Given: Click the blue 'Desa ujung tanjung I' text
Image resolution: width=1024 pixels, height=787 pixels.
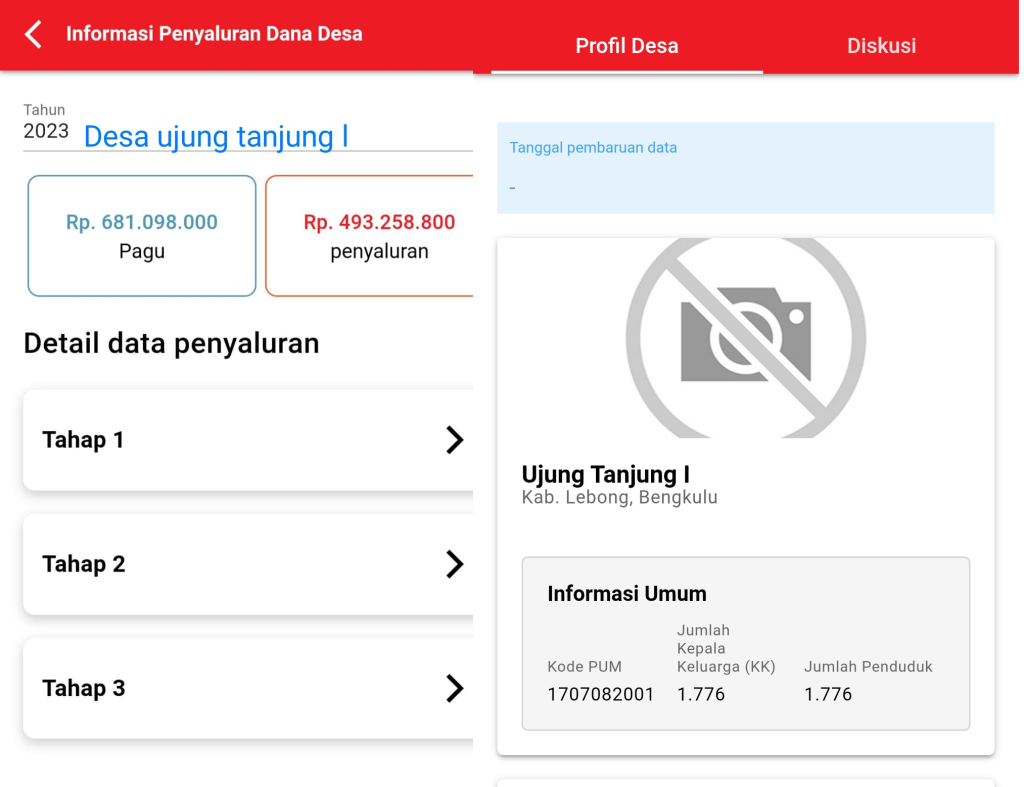Looking at the screenshot, I should (x=216, y=136).
